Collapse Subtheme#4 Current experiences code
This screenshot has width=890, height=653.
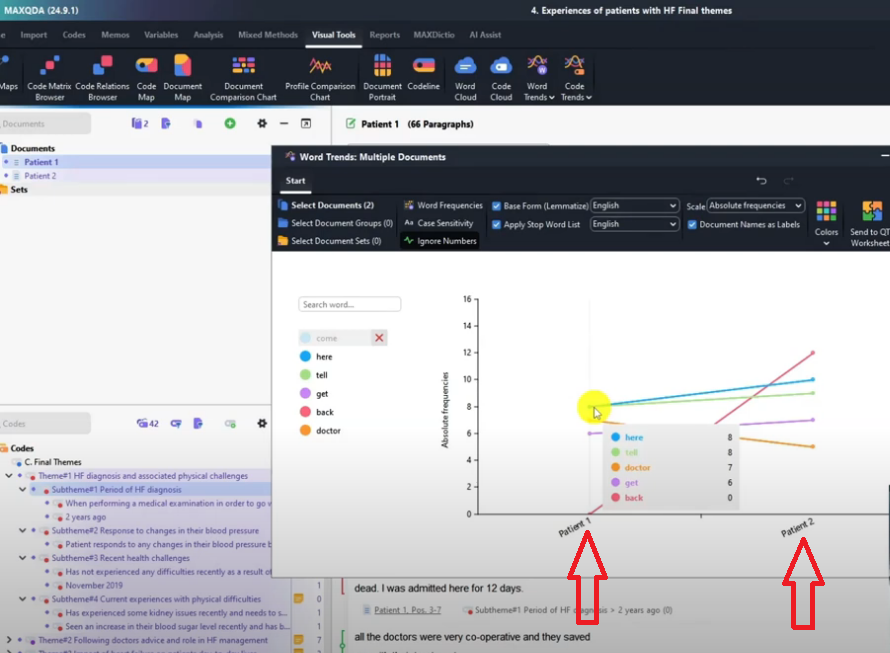[23, 599]
